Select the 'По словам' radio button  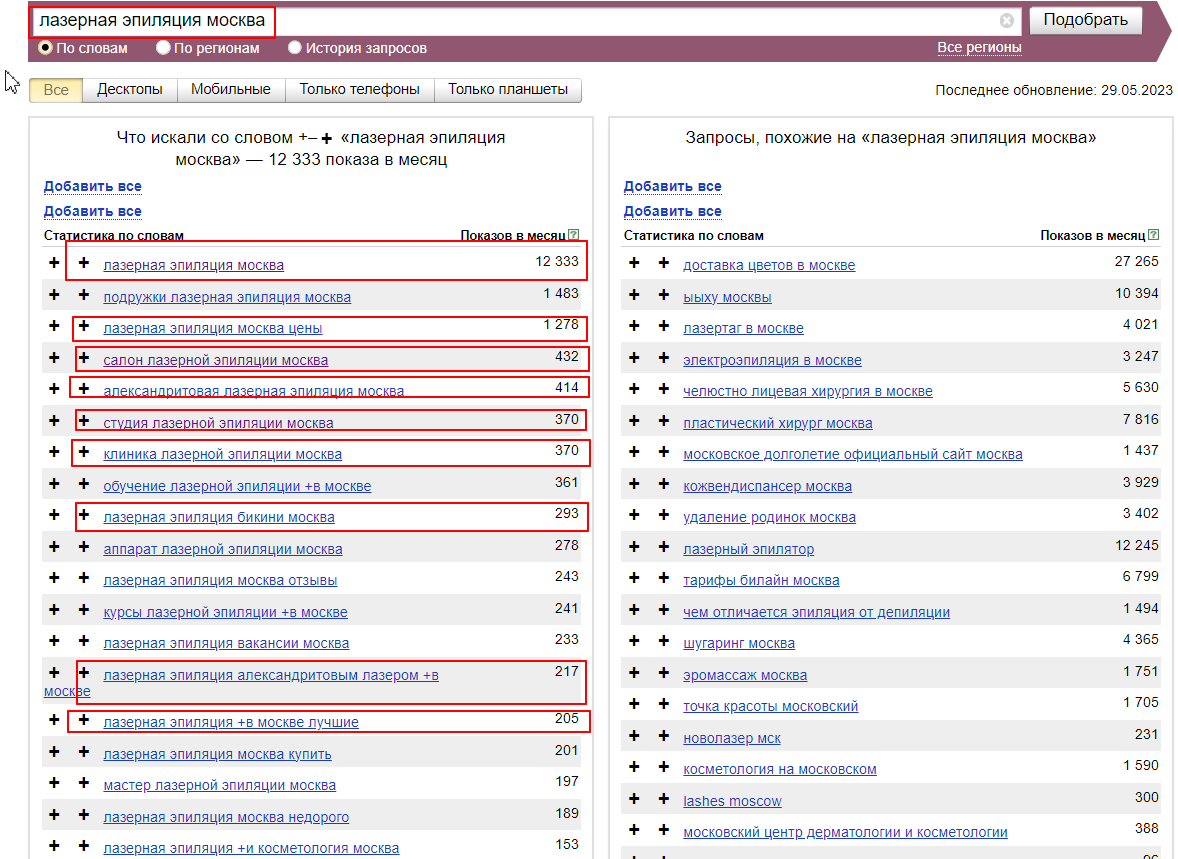pos(46,48)
